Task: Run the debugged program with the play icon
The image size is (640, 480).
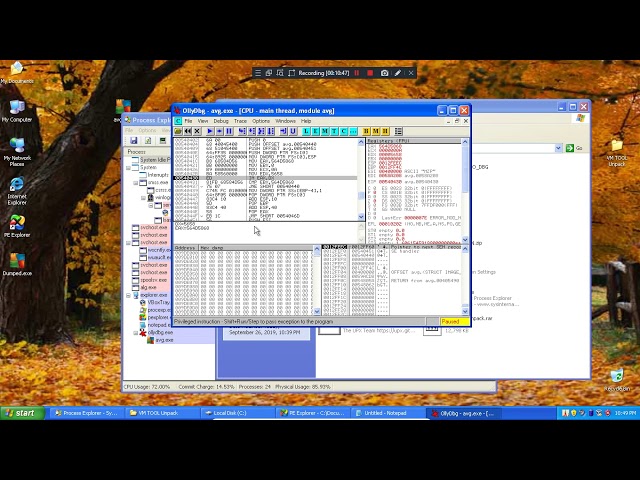Action: pos(210,131)
